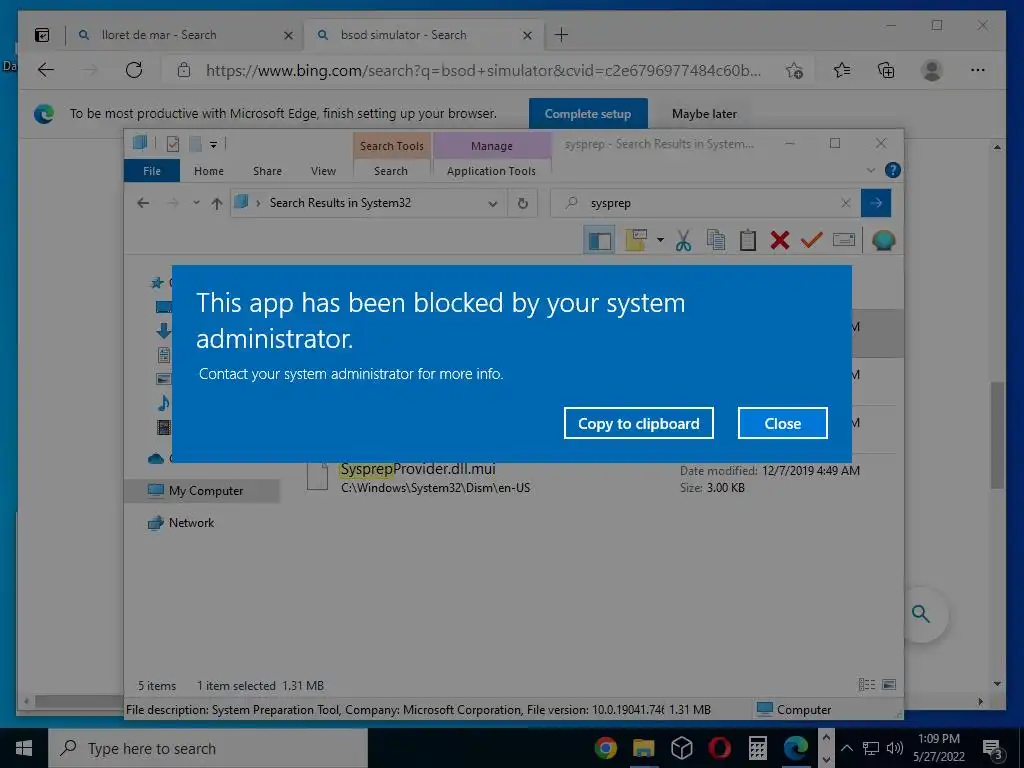Open the Windows Start menu
Viewport: 1024px width, 768px height.
pyautogui.click(x=24, y=748)
